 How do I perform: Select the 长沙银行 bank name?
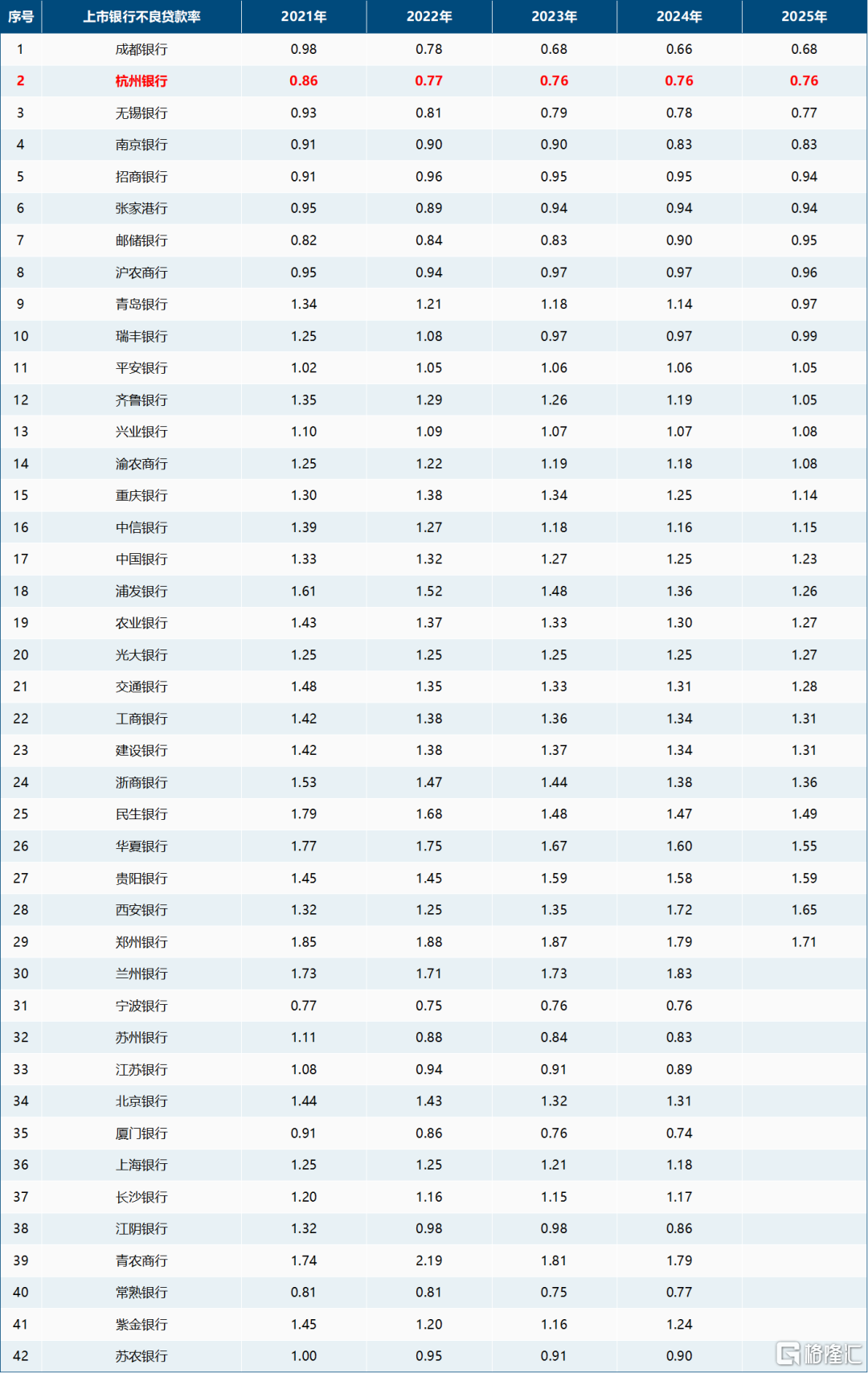[x=141, y=1197]
